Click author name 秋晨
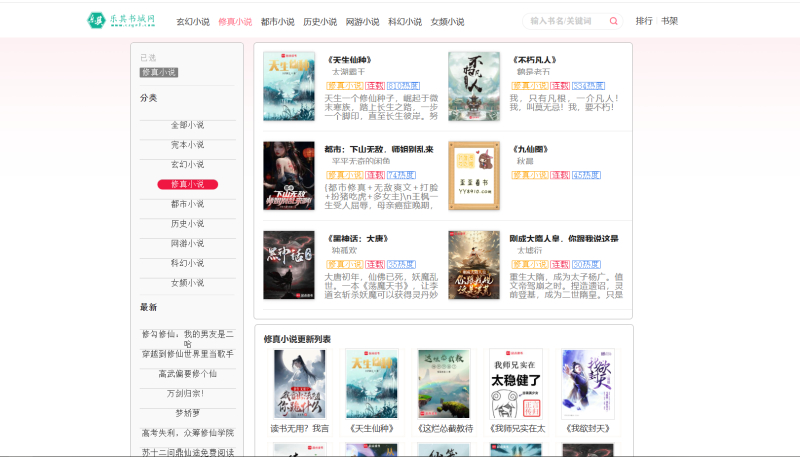Screen dimensions: 800x457 [x=525, y=161]
